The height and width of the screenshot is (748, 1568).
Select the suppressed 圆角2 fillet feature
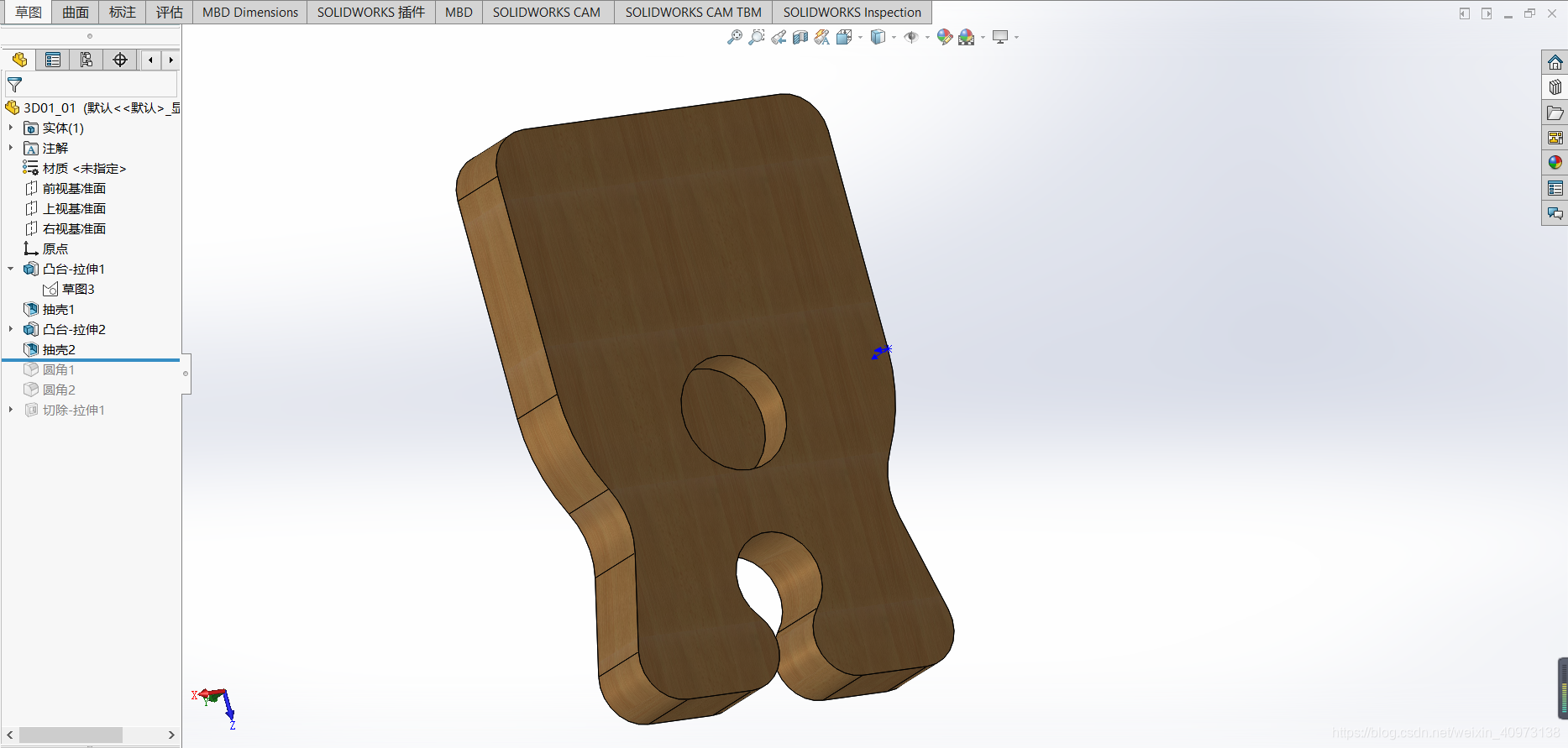(50, 390)
